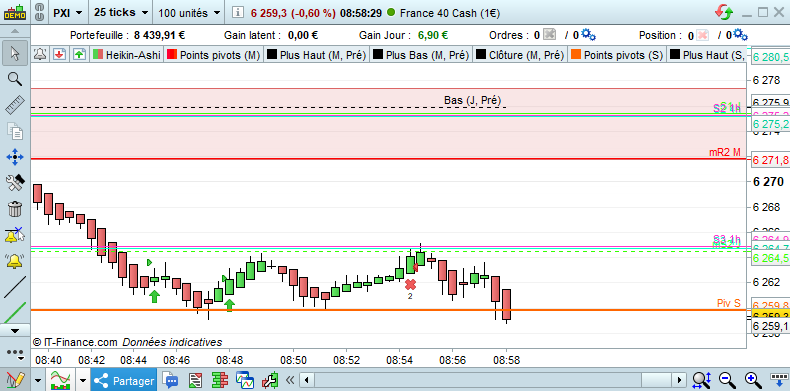Click the small bell icon in indicator bar
This screenshot has width=790, height=391.
[x=39, y=54]
